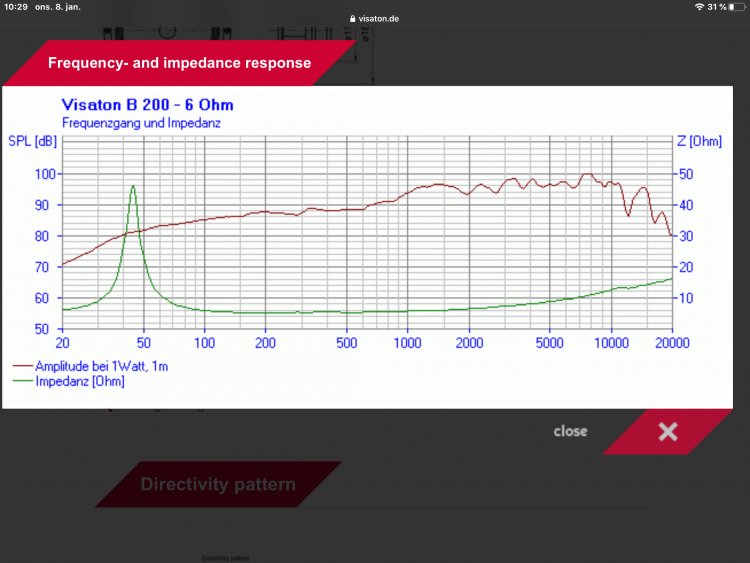
Task: Click legend entry 'Amplitude bei 1Watt, 1m'
Action: coord(101,366)
